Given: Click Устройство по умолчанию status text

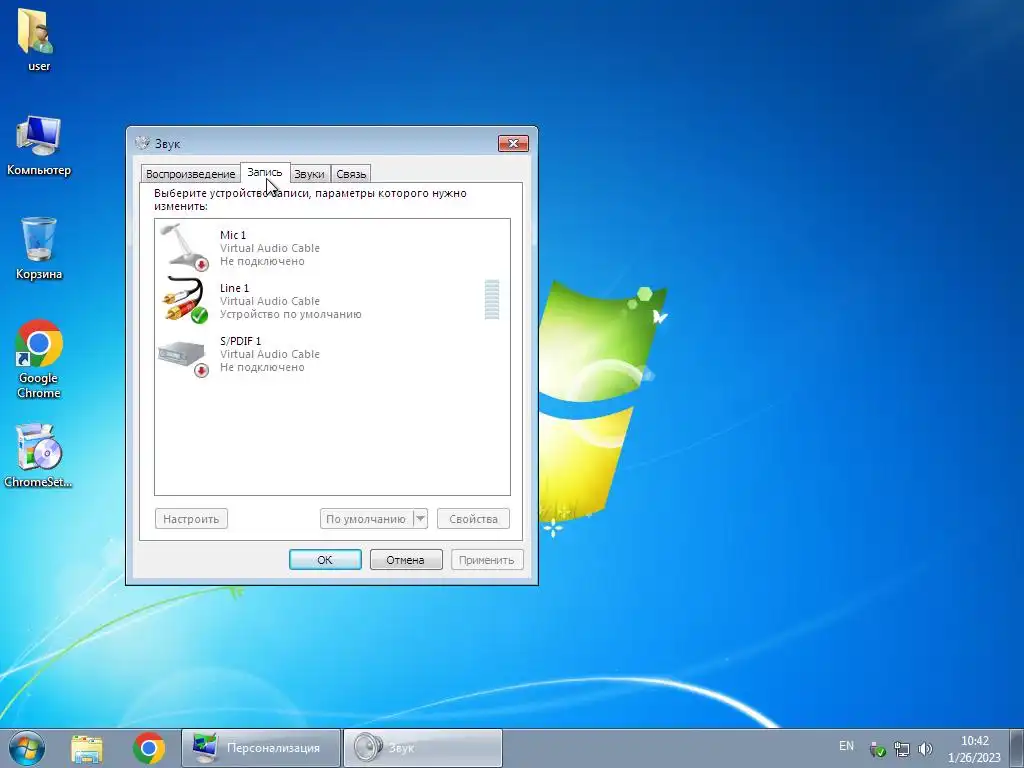Looking at the screenshot, I should [291, 314].
